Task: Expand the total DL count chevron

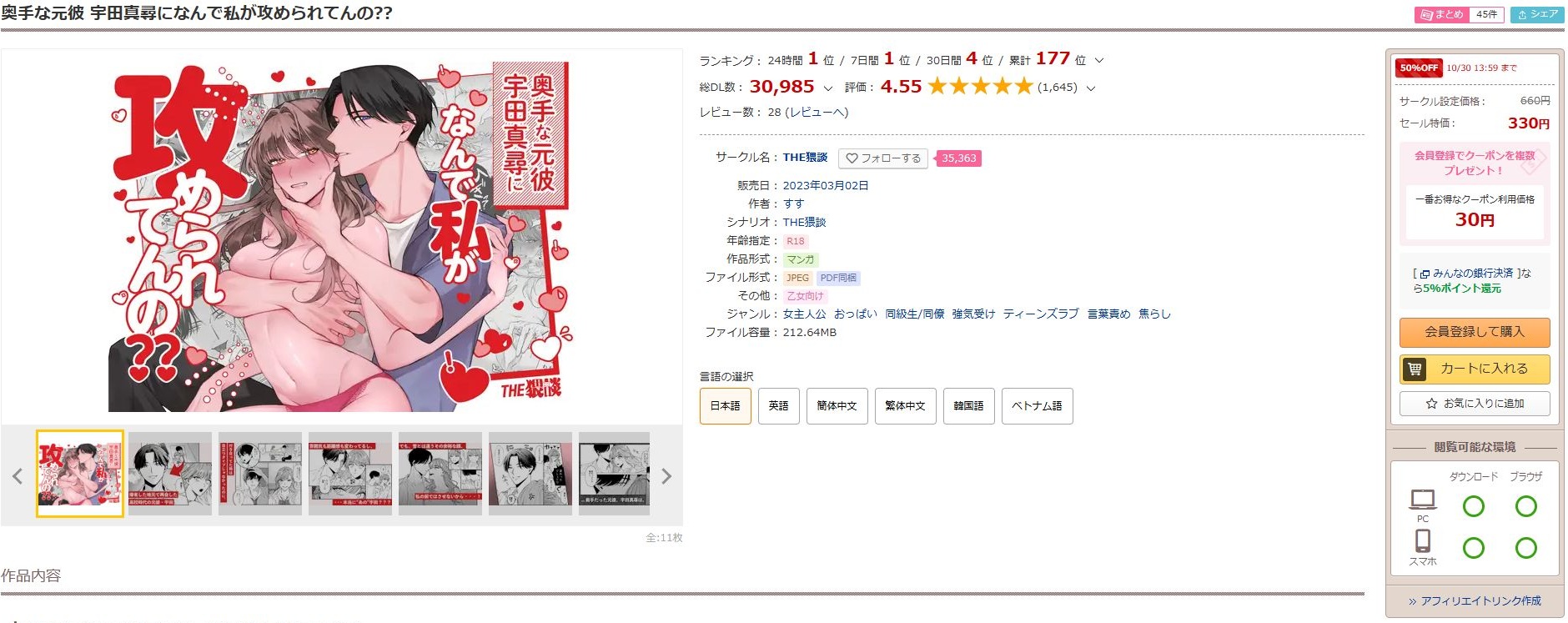Action: tap(827, 88)
